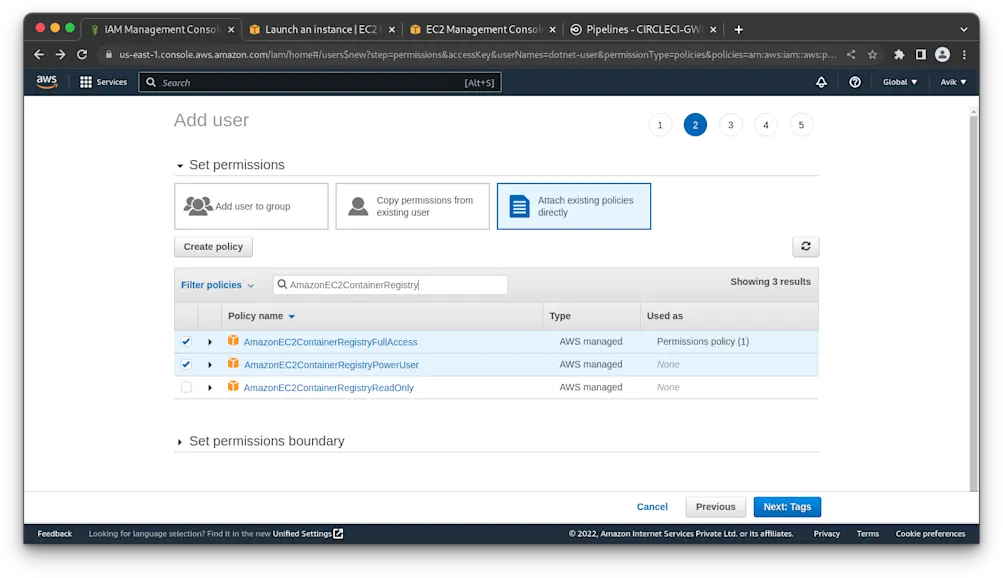Switch to Launch an instance EC2 tab
Screen dimensions: 1003x578
320,29
